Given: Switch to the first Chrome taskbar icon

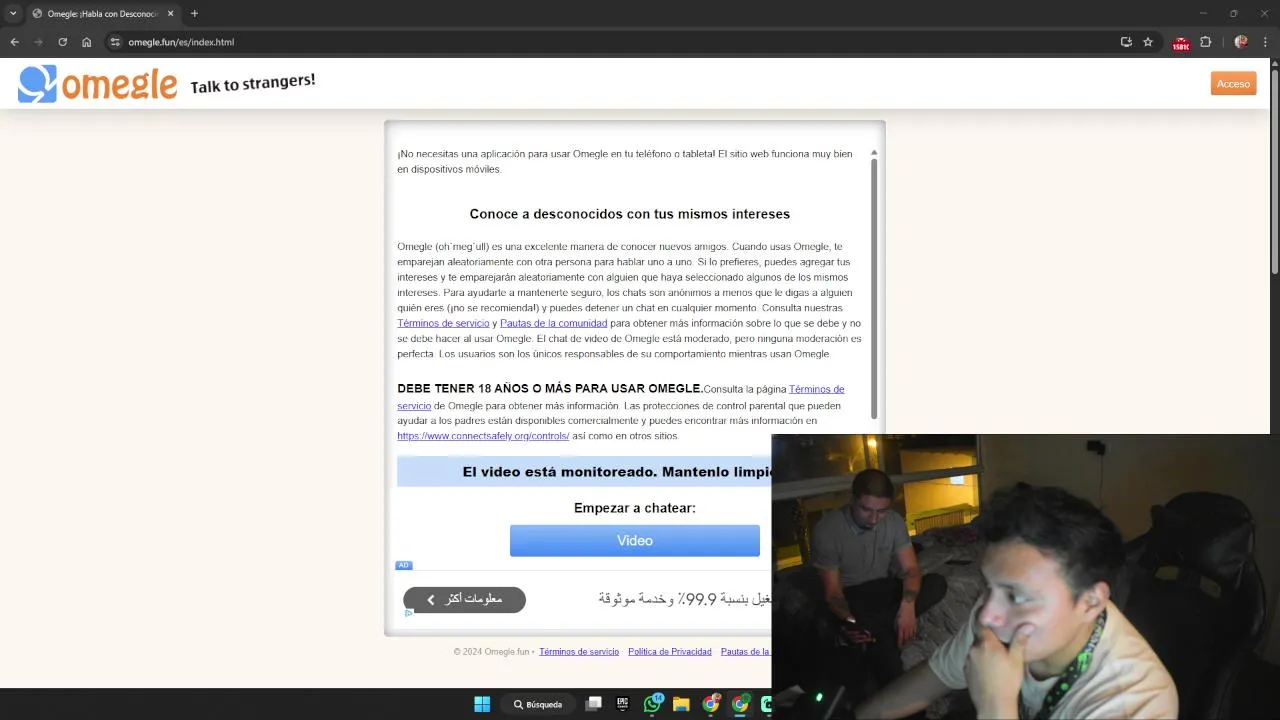Looking at the screenshot, I should (x=711, y=704).
